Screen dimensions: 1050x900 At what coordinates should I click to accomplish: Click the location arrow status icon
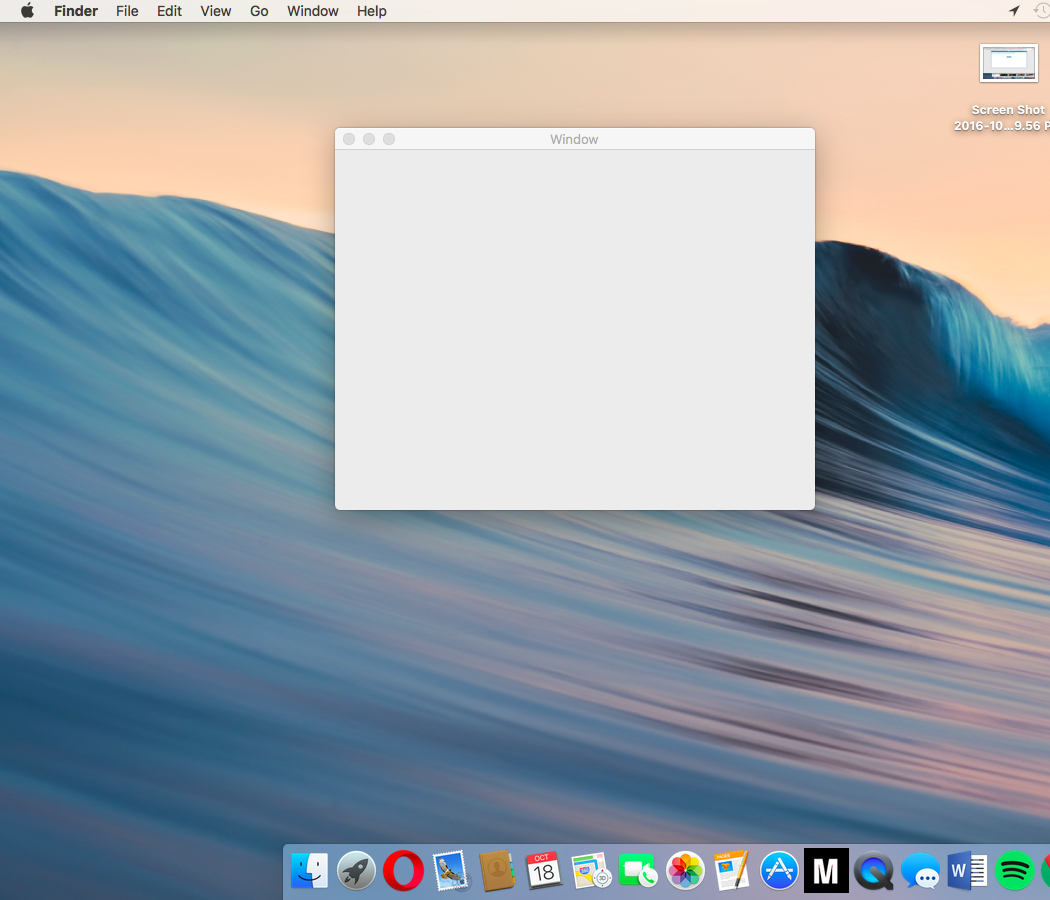1015,11
